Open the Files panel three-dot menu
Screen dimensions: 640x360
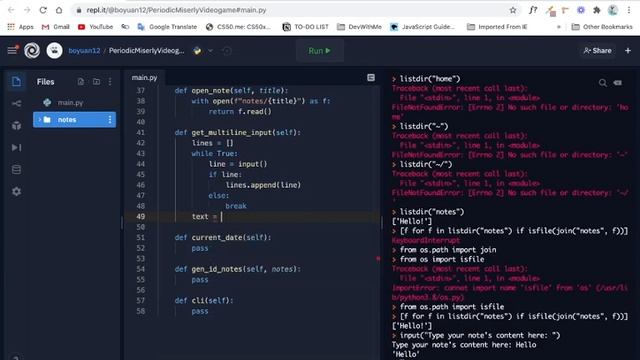coord(110,82)
